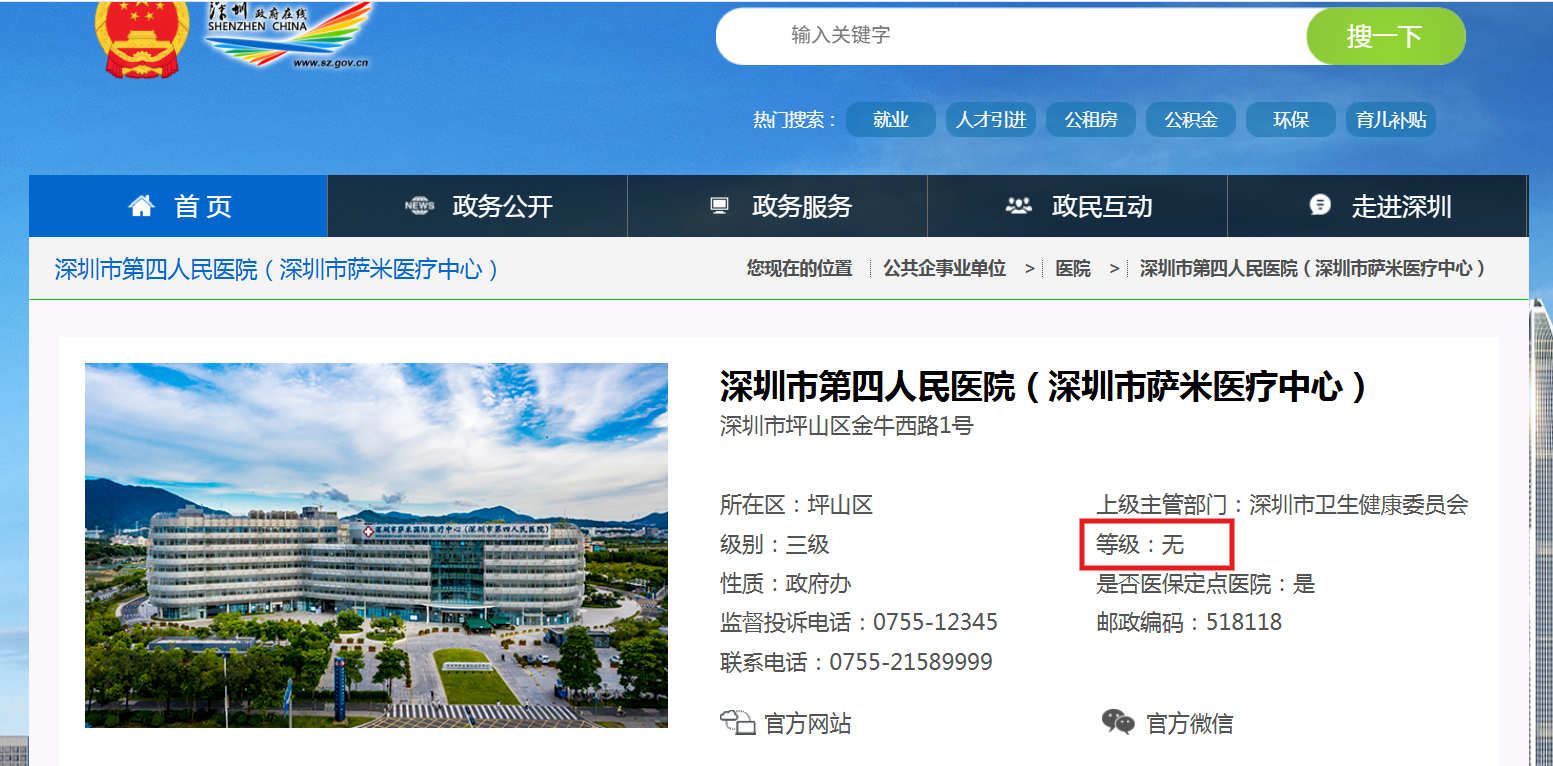The image size is (1553, 766).
Task: Click the 搜一下 search button
Action: 1385,37
